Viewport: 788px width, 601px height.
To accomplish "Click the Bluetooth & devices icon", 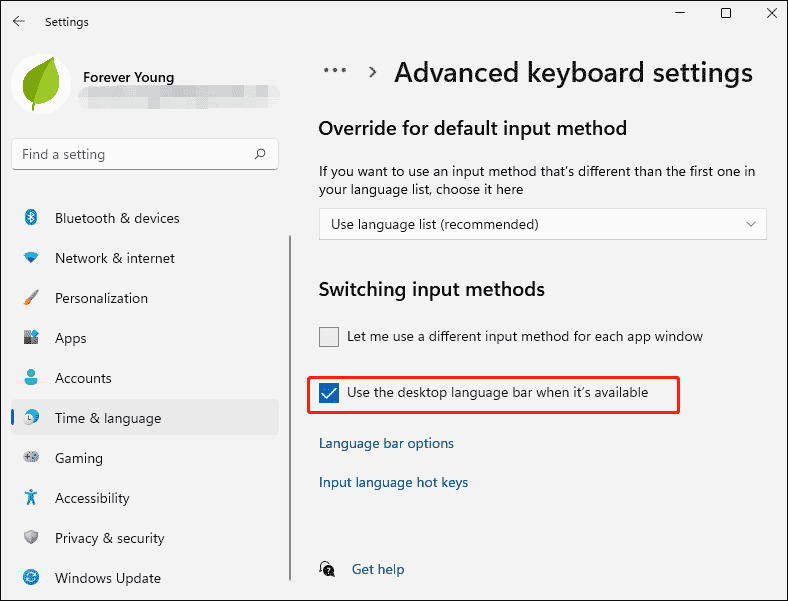I will [31, 218].
